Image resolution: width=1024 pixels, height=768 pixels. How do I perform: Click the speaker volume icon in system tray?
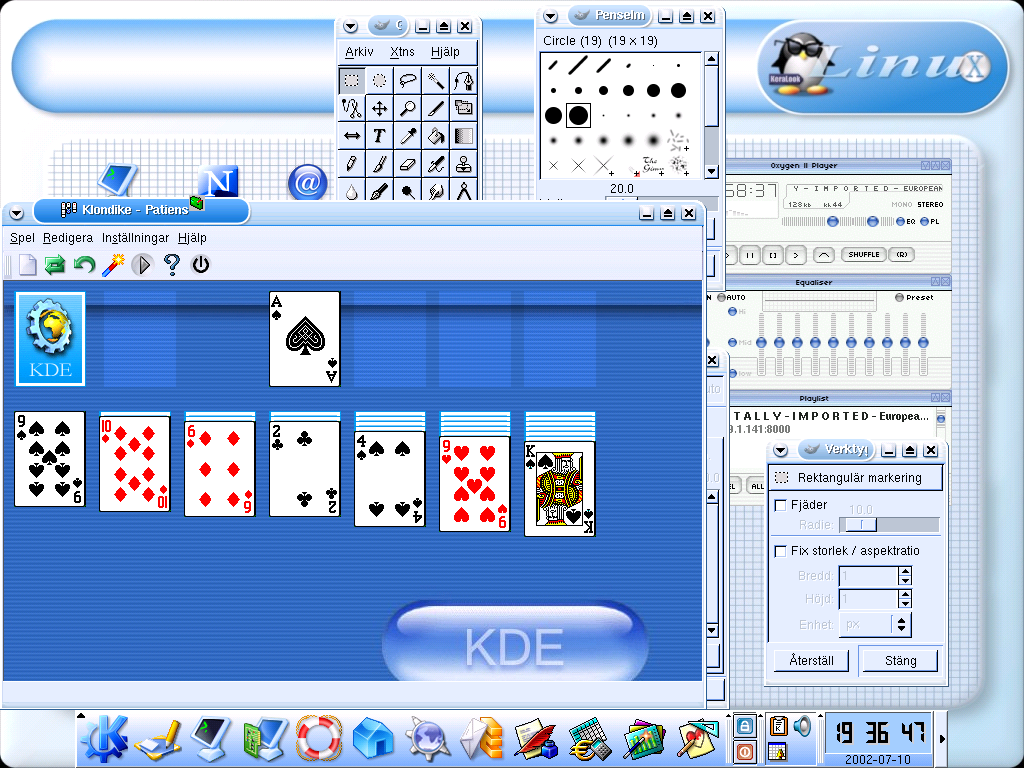pos(802,726)
